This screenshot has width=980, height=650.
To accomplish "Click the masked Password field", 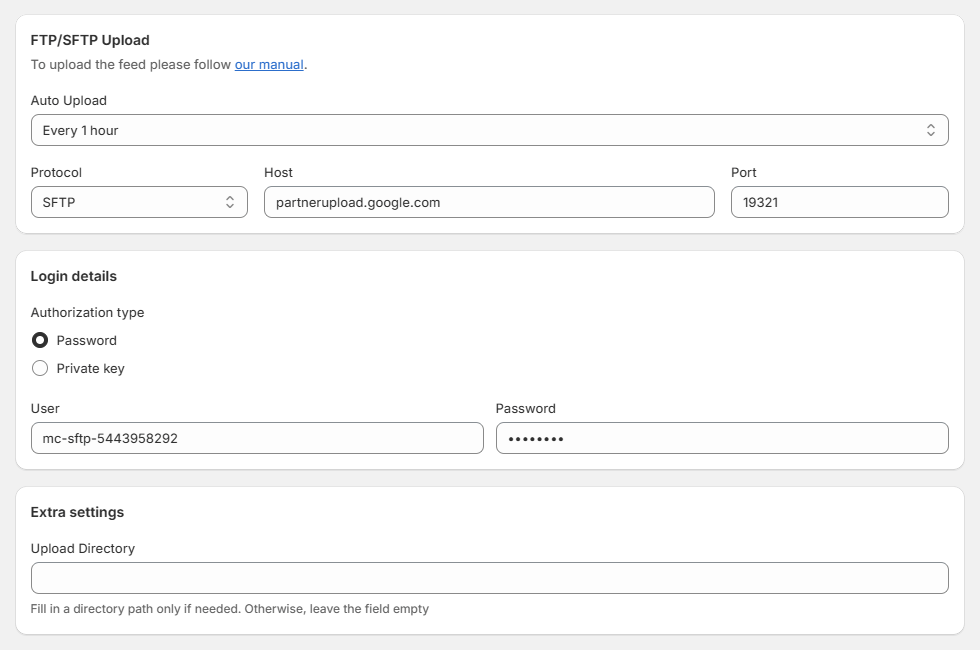I will (722, 437).
